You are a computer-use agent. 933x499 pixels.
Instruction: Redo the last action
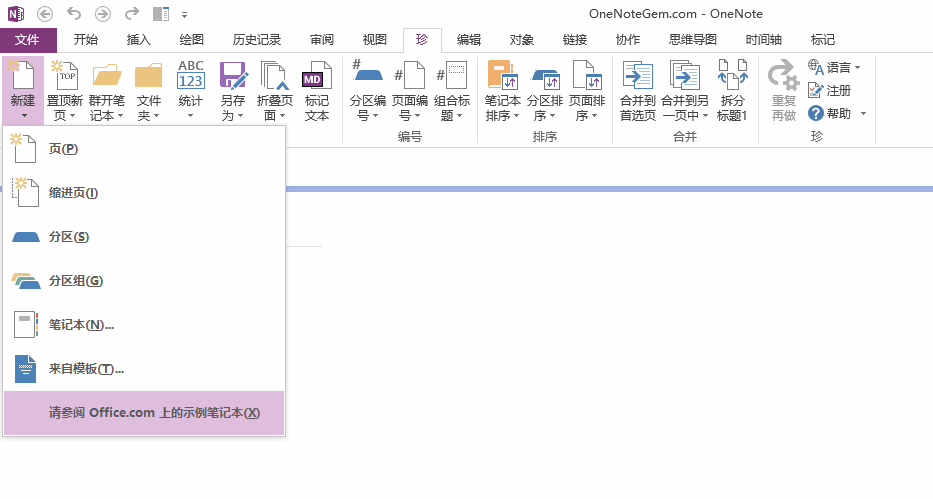(132, 13)
